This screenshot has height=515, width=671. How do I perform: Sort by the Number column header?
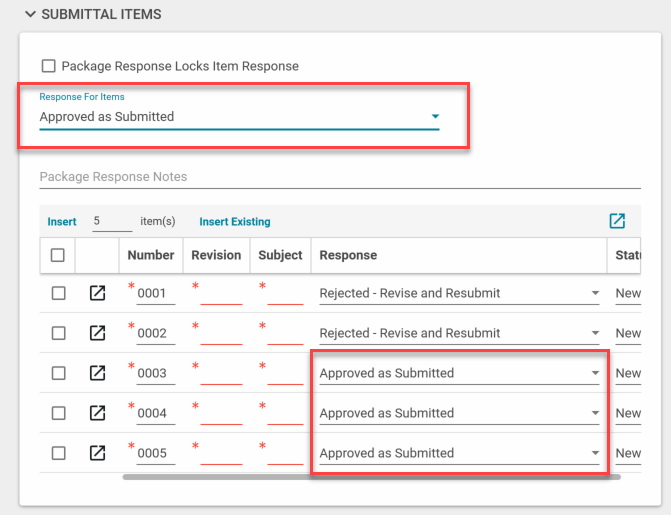click(151, 255)
